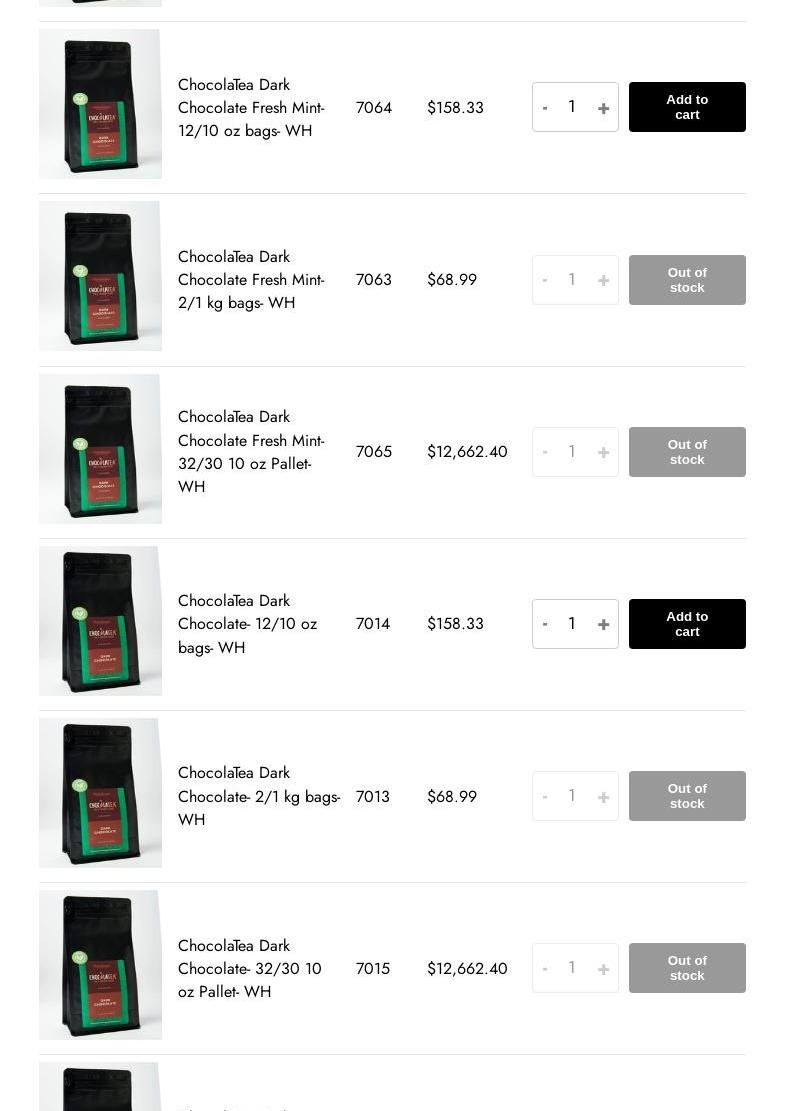Open ChocolaTea Fresh Mint 2/1 kg bags link
Image resolution: width=785 pixels, height=1111 pixels.
point(251,280)
